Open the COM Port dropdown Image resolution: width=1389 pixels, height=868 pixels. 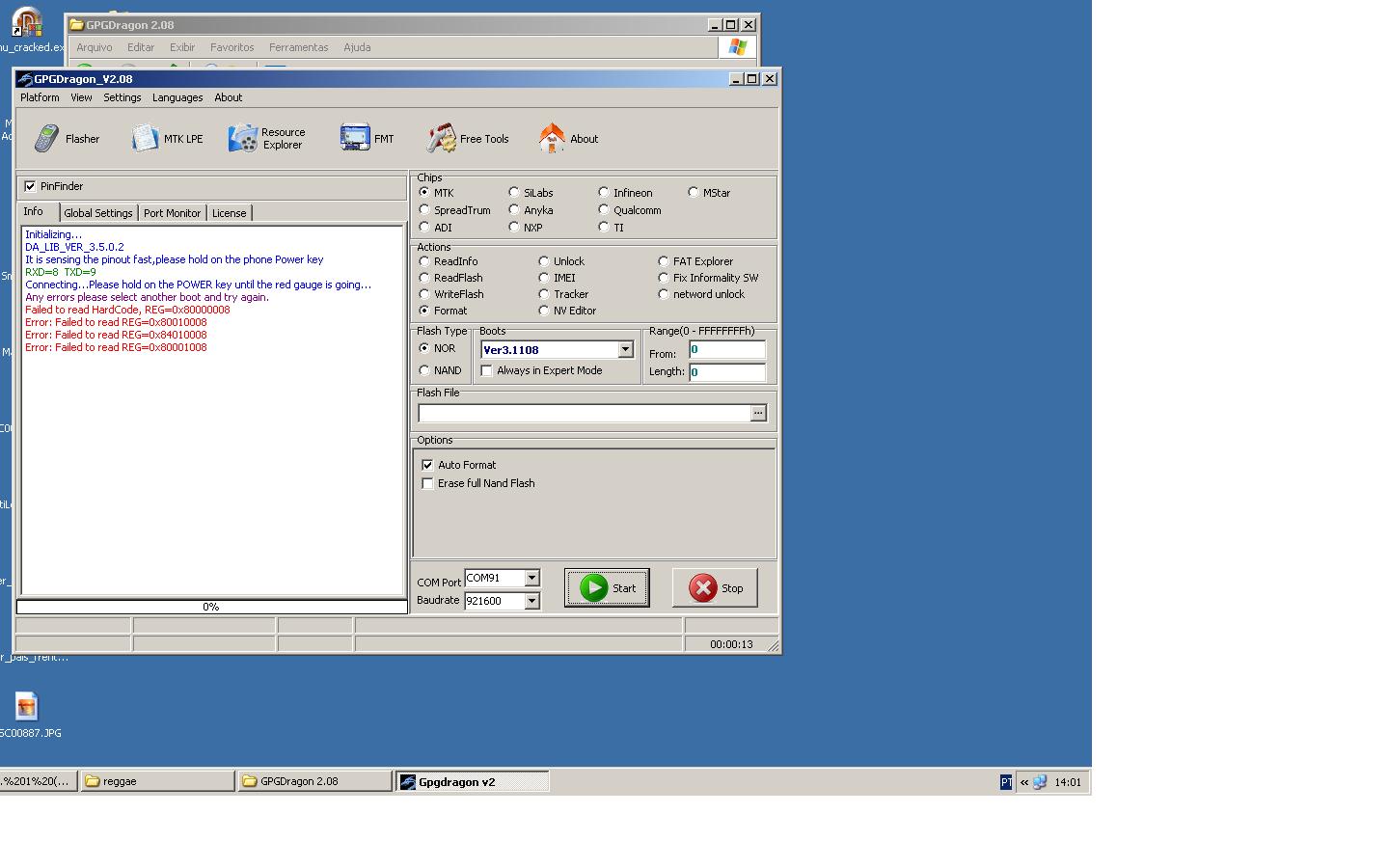point(531,578)
